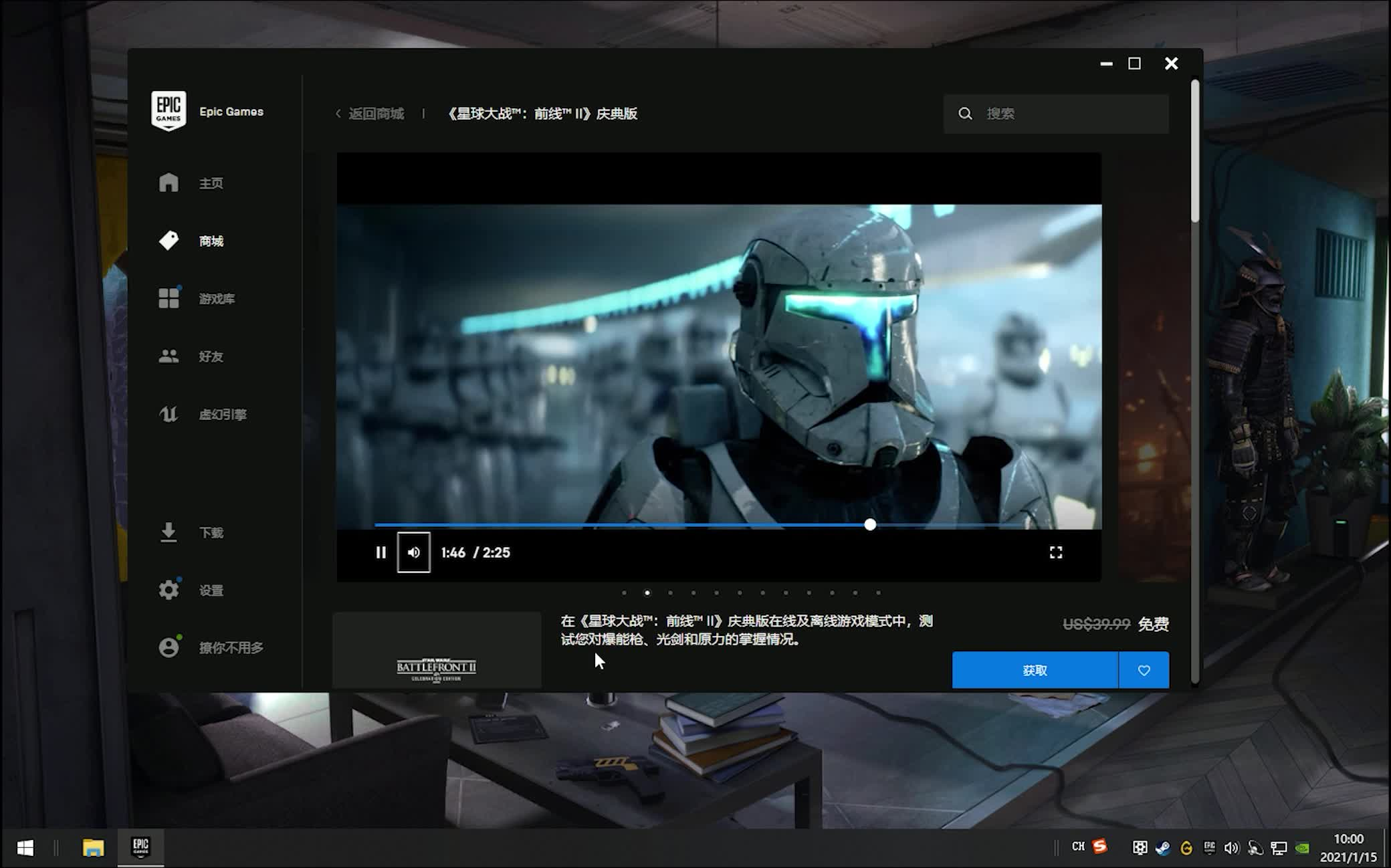1391x868 pixels.
Task: Select the second carousel dot
Action: (x=647, y=592)
